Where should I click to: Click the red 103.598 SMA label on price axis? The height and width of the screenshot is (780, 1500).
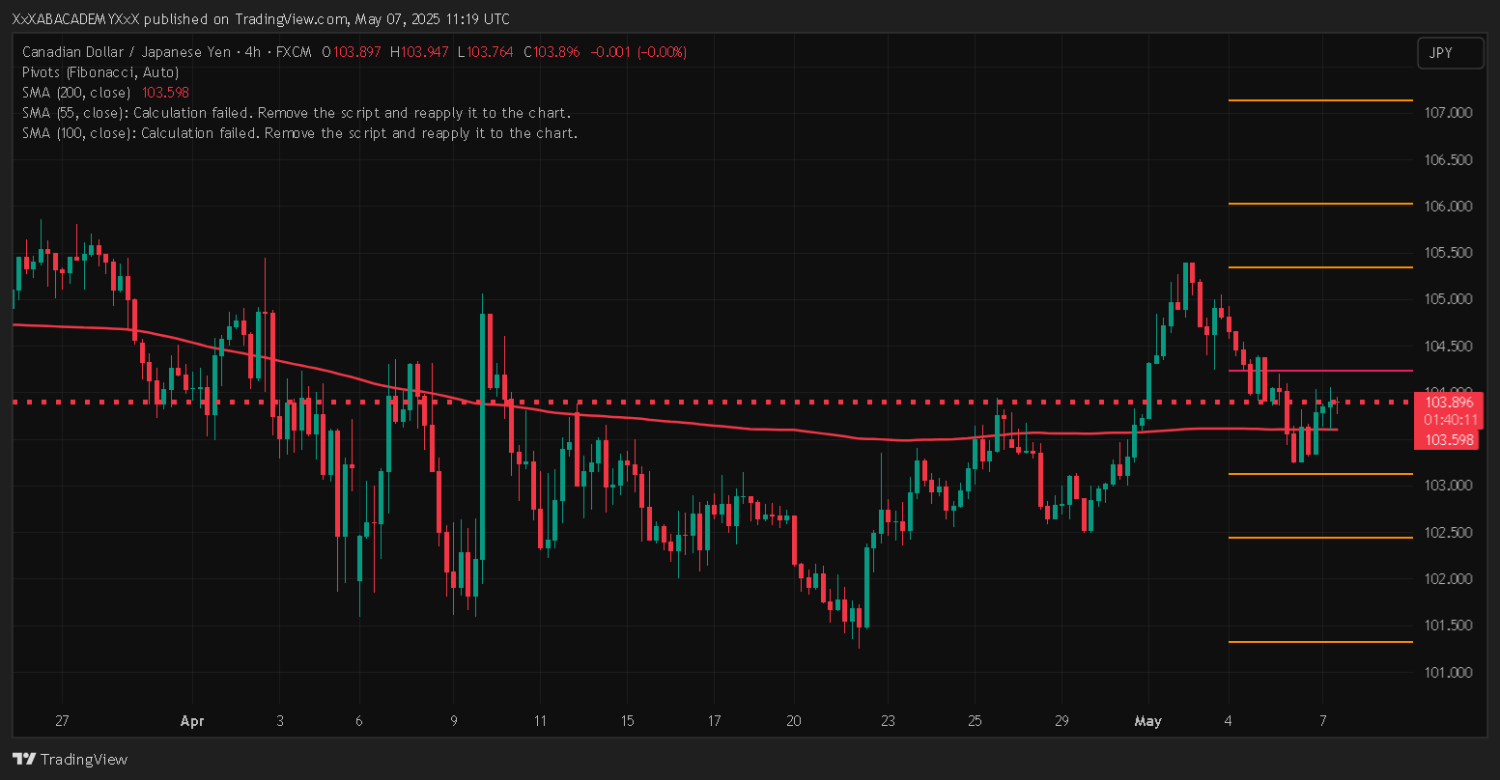[1445, 439]
